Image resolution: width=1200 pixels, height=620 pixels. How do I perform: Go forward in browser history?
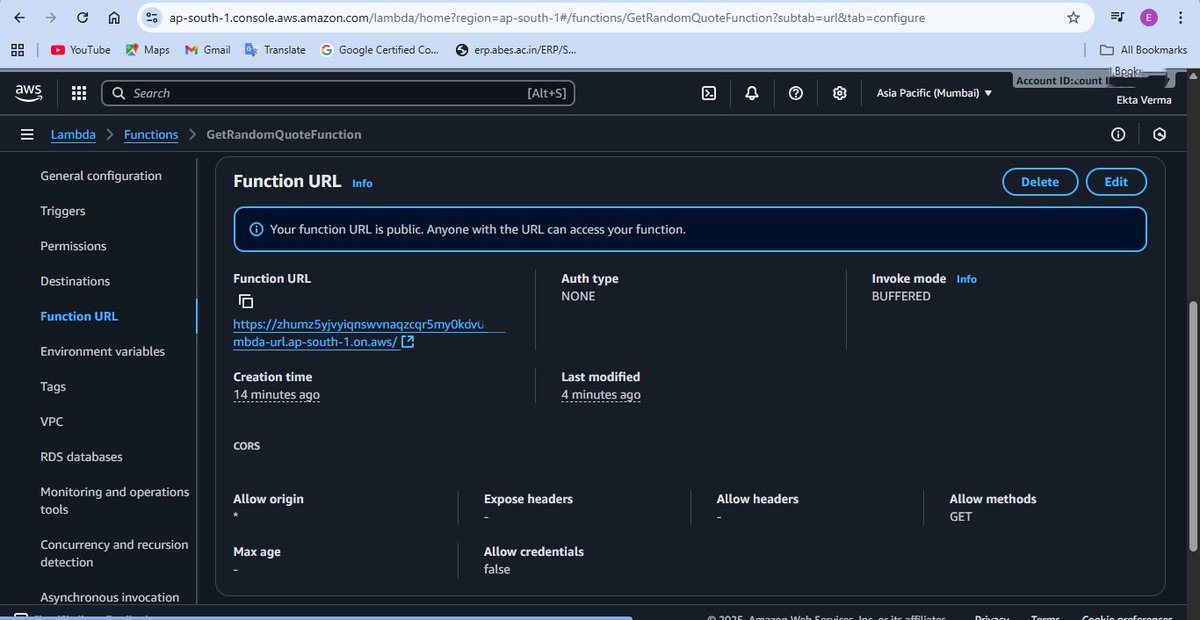click(x=51, y=17)
